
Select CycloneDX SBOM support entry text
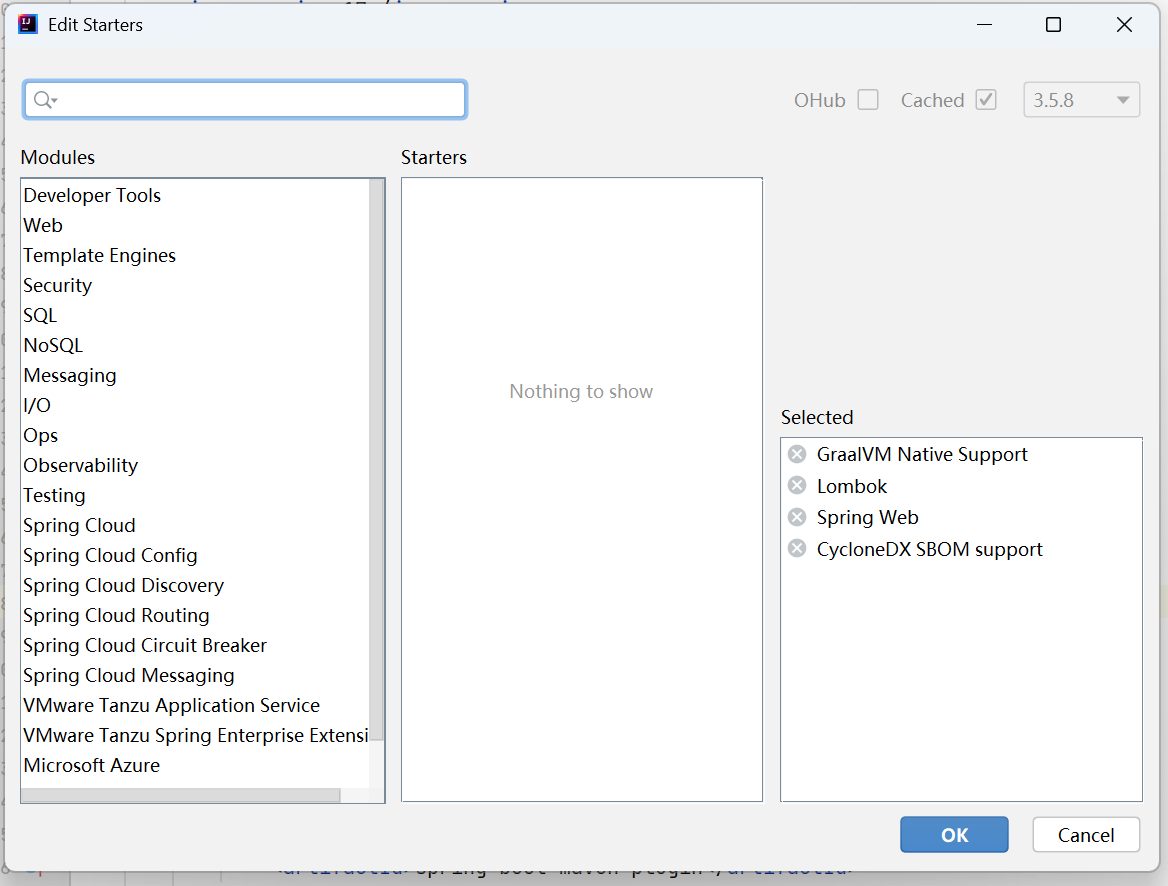coord(929,549)
